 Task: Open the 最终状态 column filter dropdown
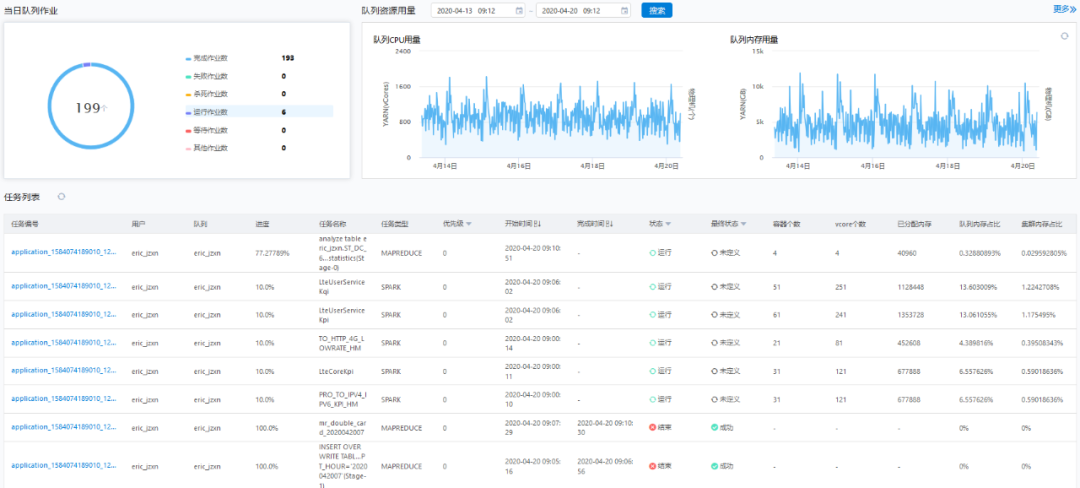coord(743,224)
